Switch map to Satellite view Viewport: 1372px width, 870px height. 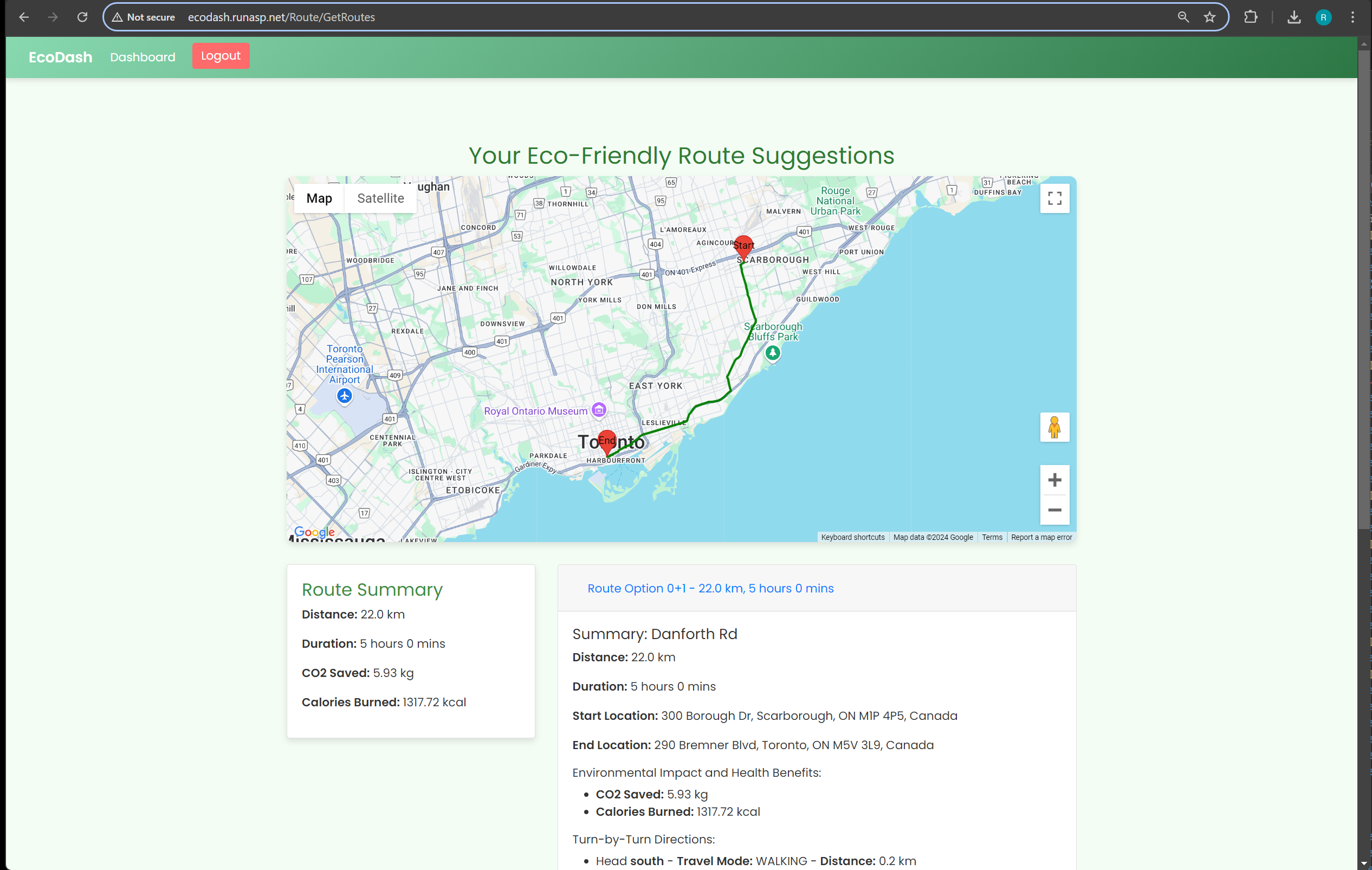[x=380, y=198]
